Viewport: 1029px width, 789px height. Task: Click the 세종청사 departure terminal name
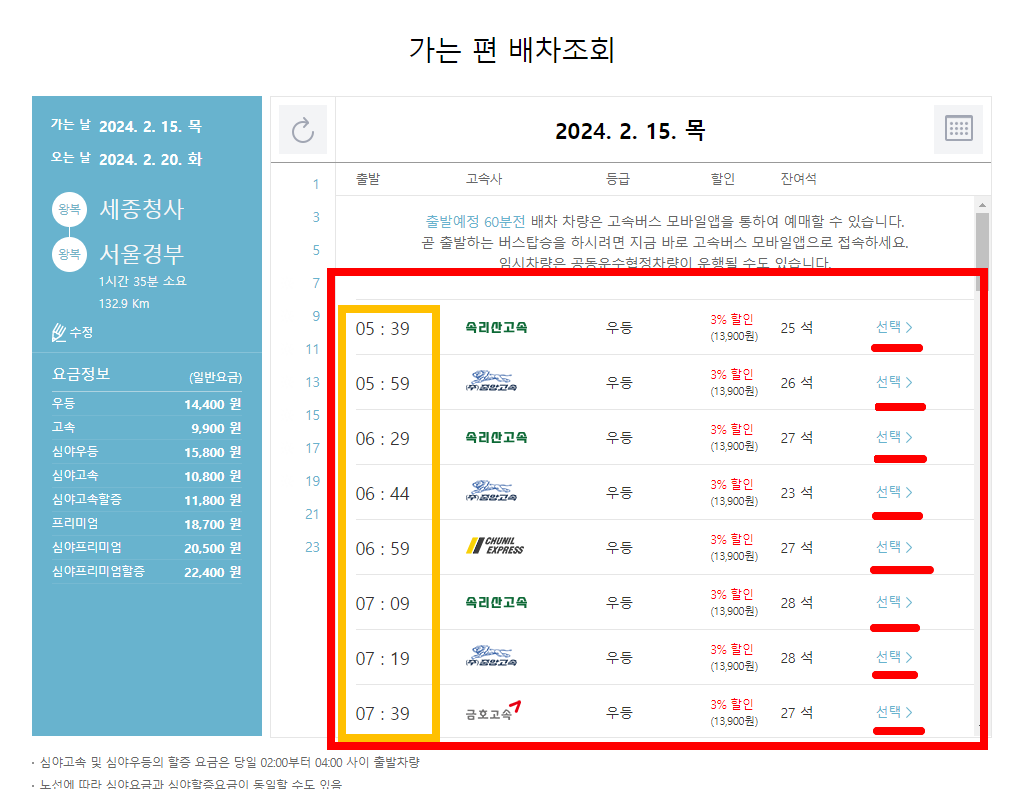click(x=142, y=209)
